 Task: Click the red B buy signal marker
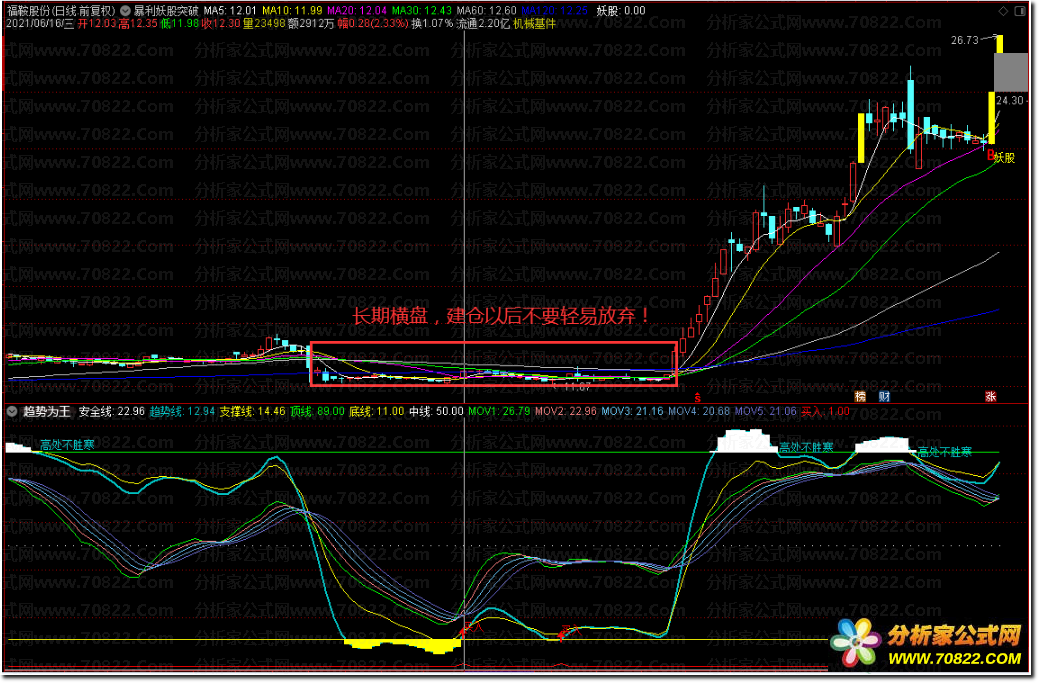click(990, 155)
